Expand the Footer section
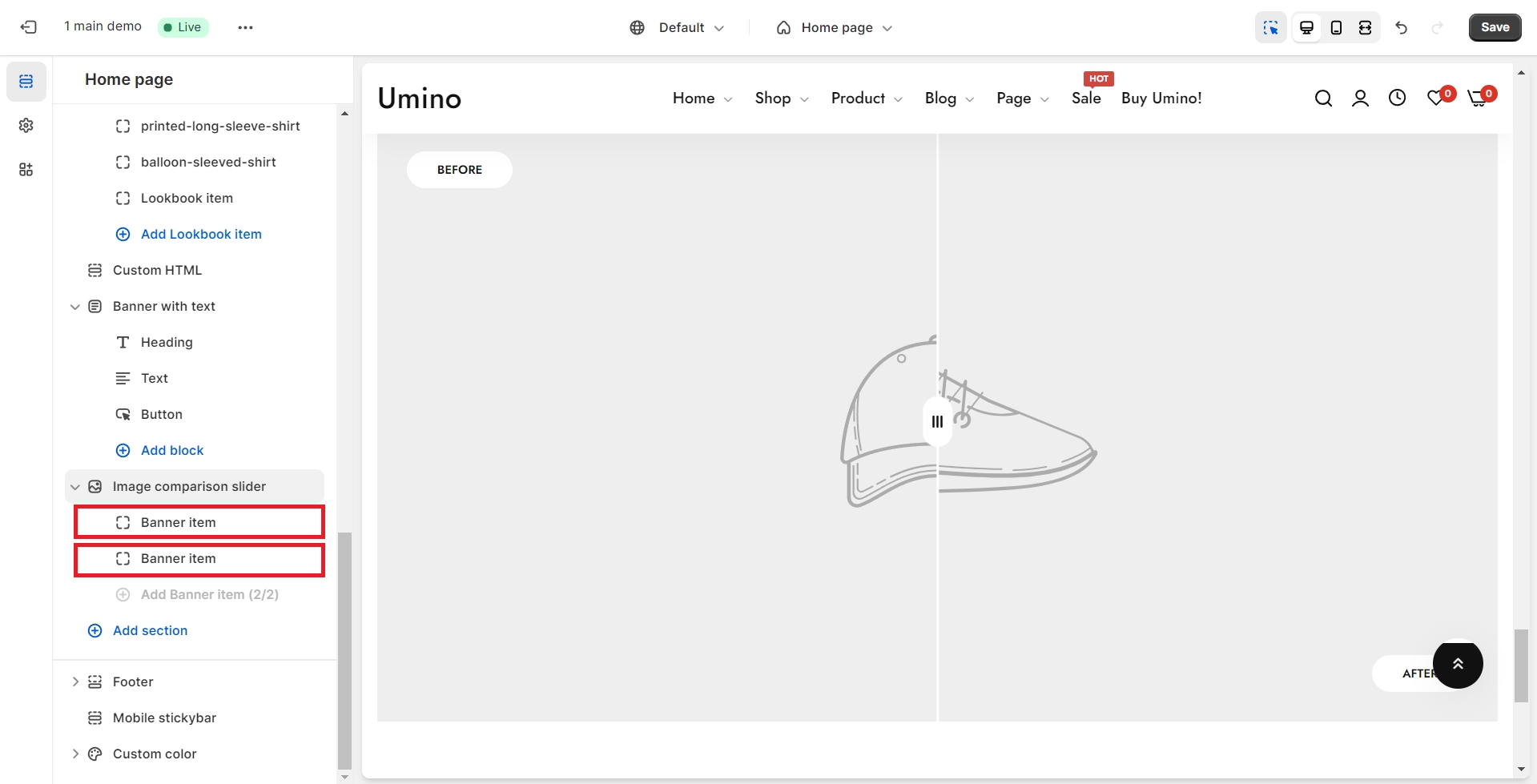This screenshot has width=1537, height=784. (x=75, y=682)
